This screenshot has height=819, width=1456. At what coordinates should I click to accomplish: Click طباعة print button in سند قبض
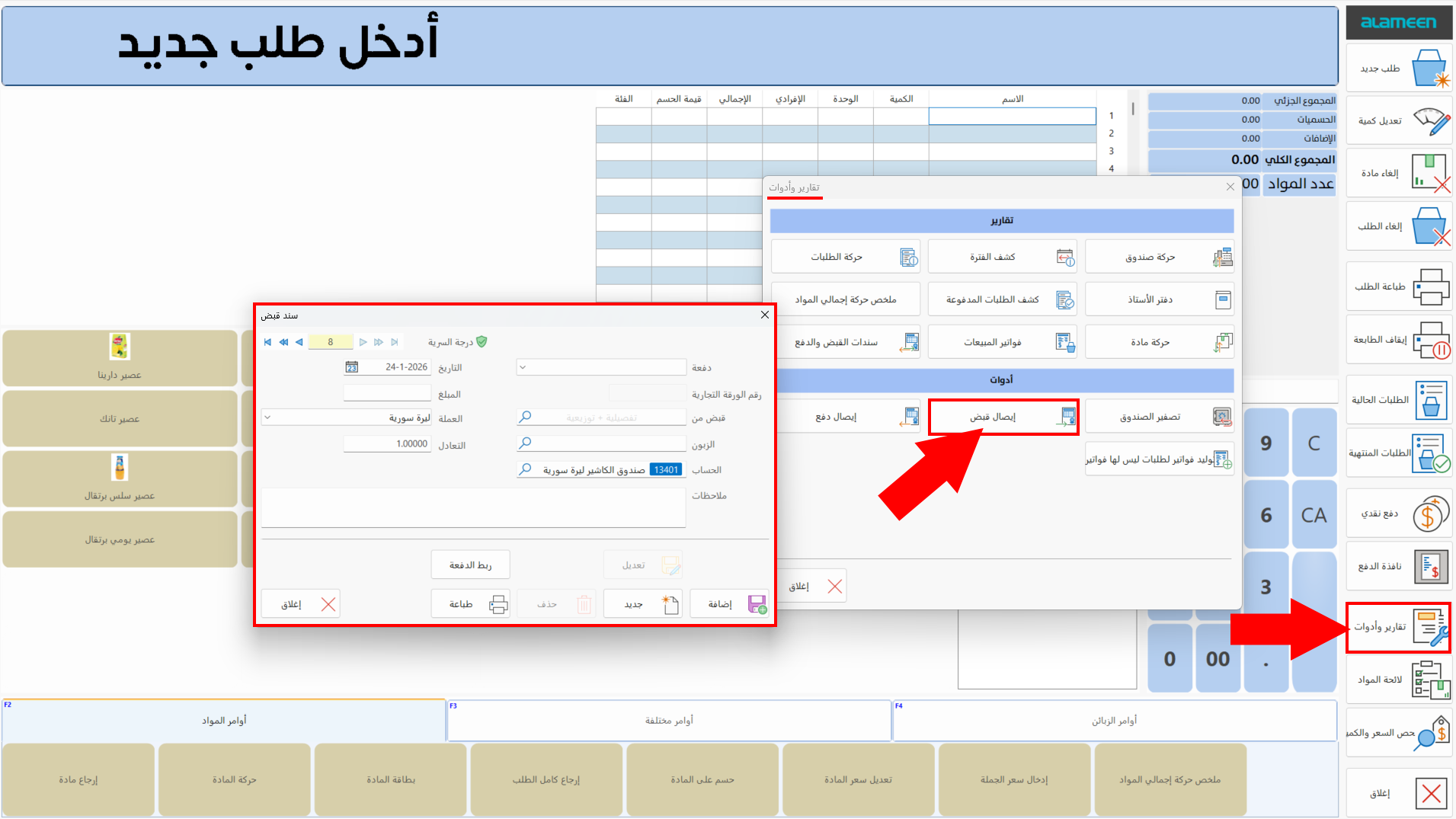(470, 604)
